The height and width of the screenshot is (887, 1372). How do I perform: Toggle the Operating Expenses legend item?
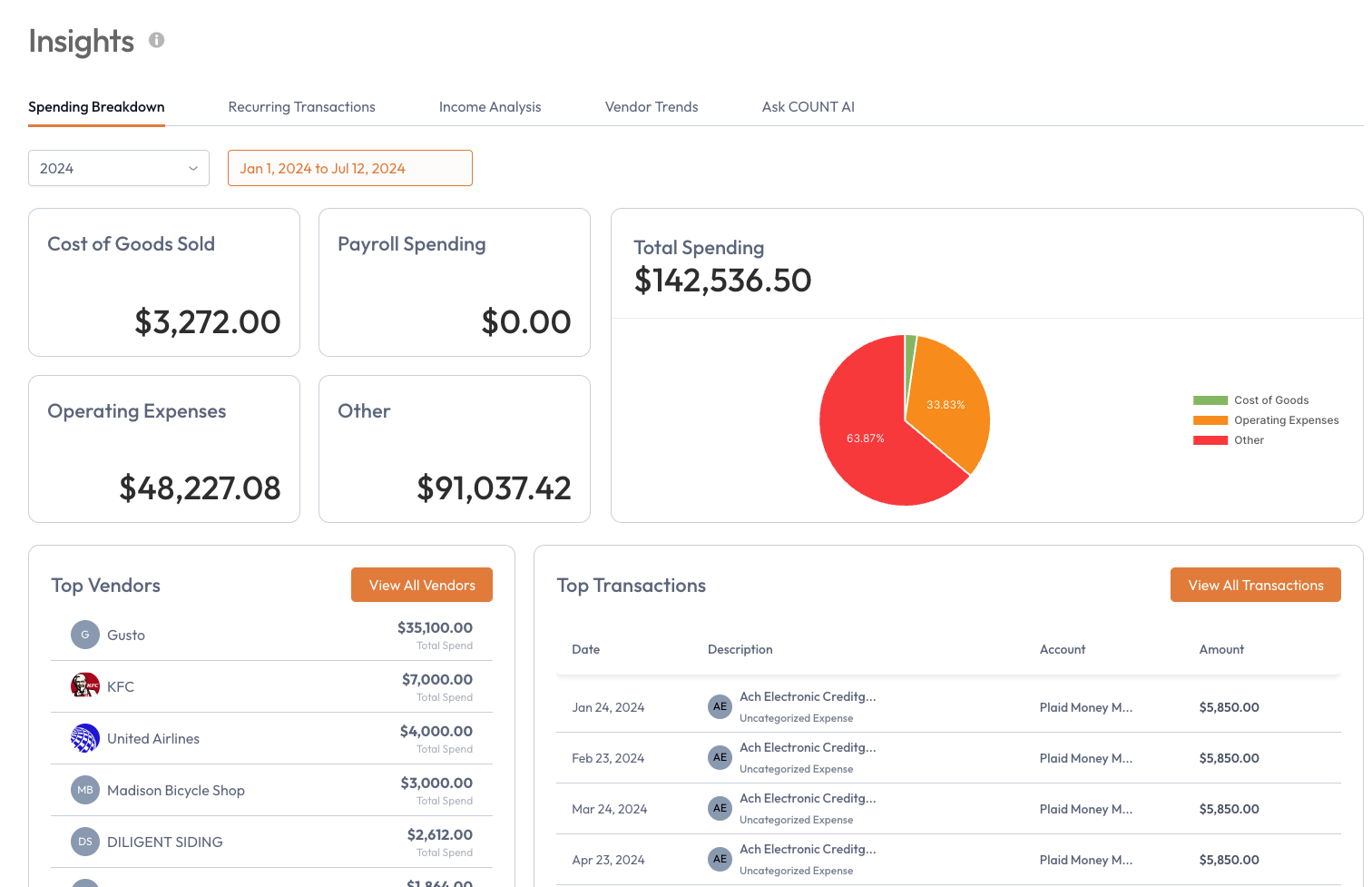(x=1266, y=420)
